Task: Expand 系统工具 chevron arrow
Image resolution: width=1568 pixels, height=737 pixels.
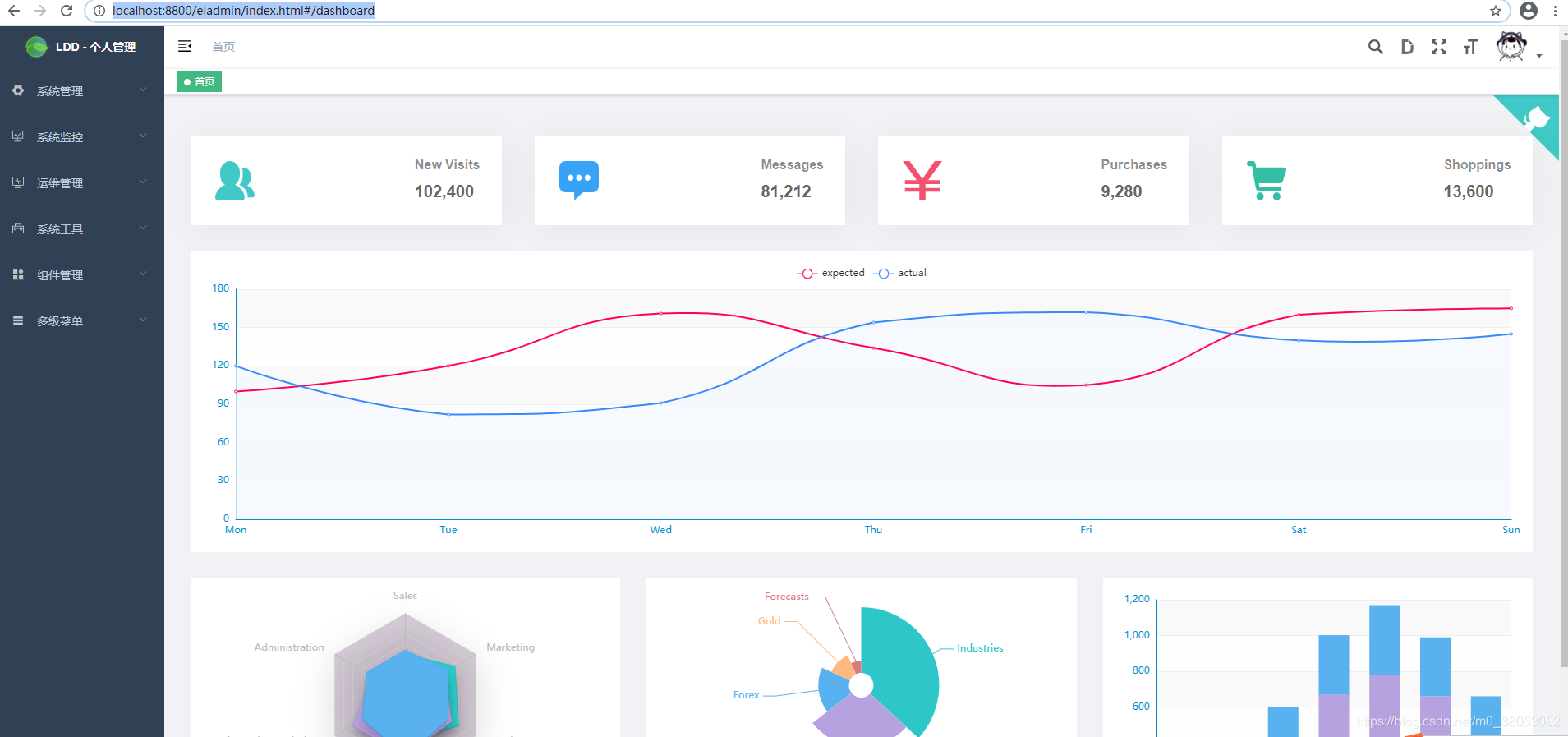Action: point(143,228)
